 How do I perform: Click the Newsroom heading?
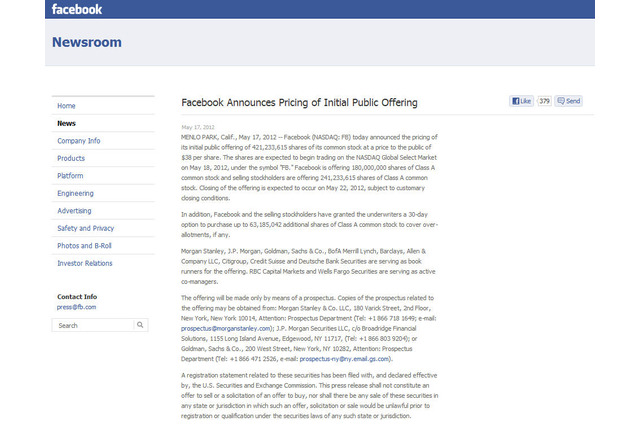point(87,42)
